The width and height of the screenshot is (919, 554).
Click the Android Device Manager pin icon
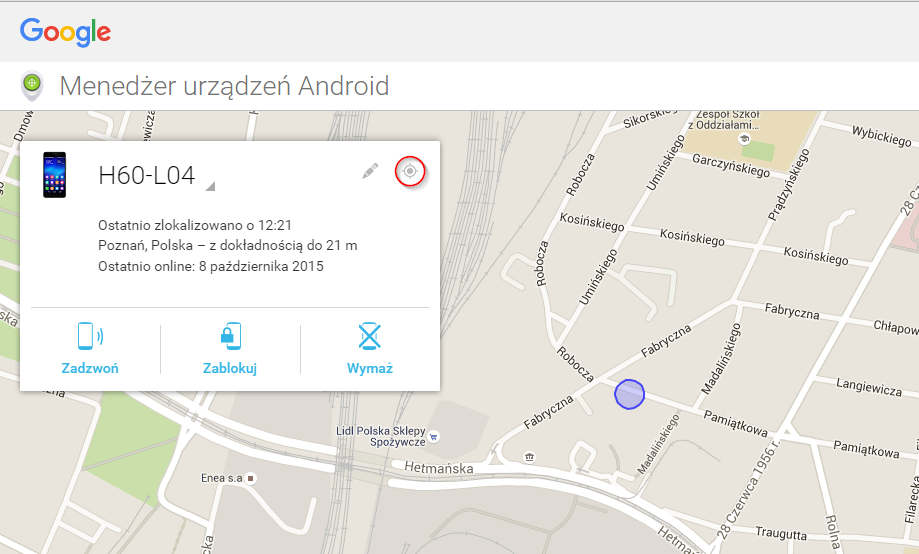pos(32,86)
